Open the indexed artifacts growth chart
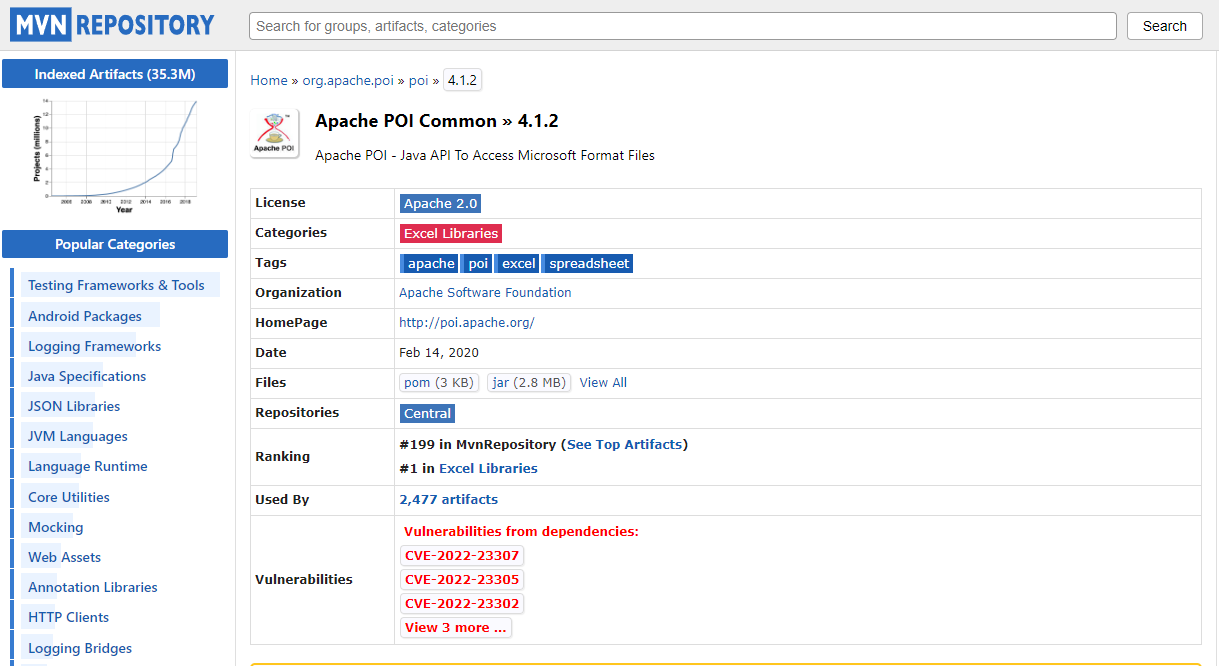 point(115,155)
